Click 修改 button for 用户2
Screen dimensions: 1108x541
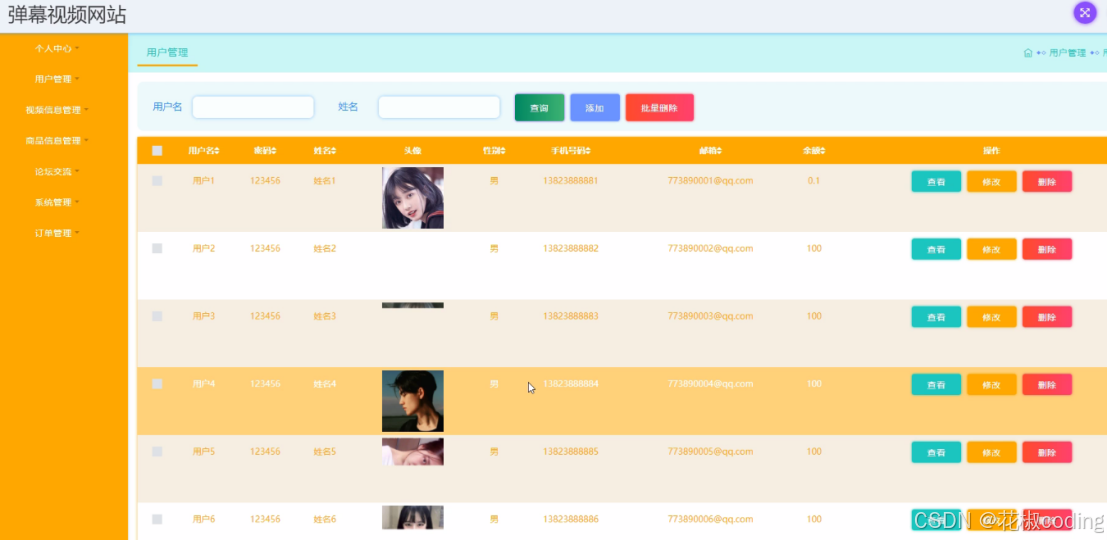tap(991, 249)
